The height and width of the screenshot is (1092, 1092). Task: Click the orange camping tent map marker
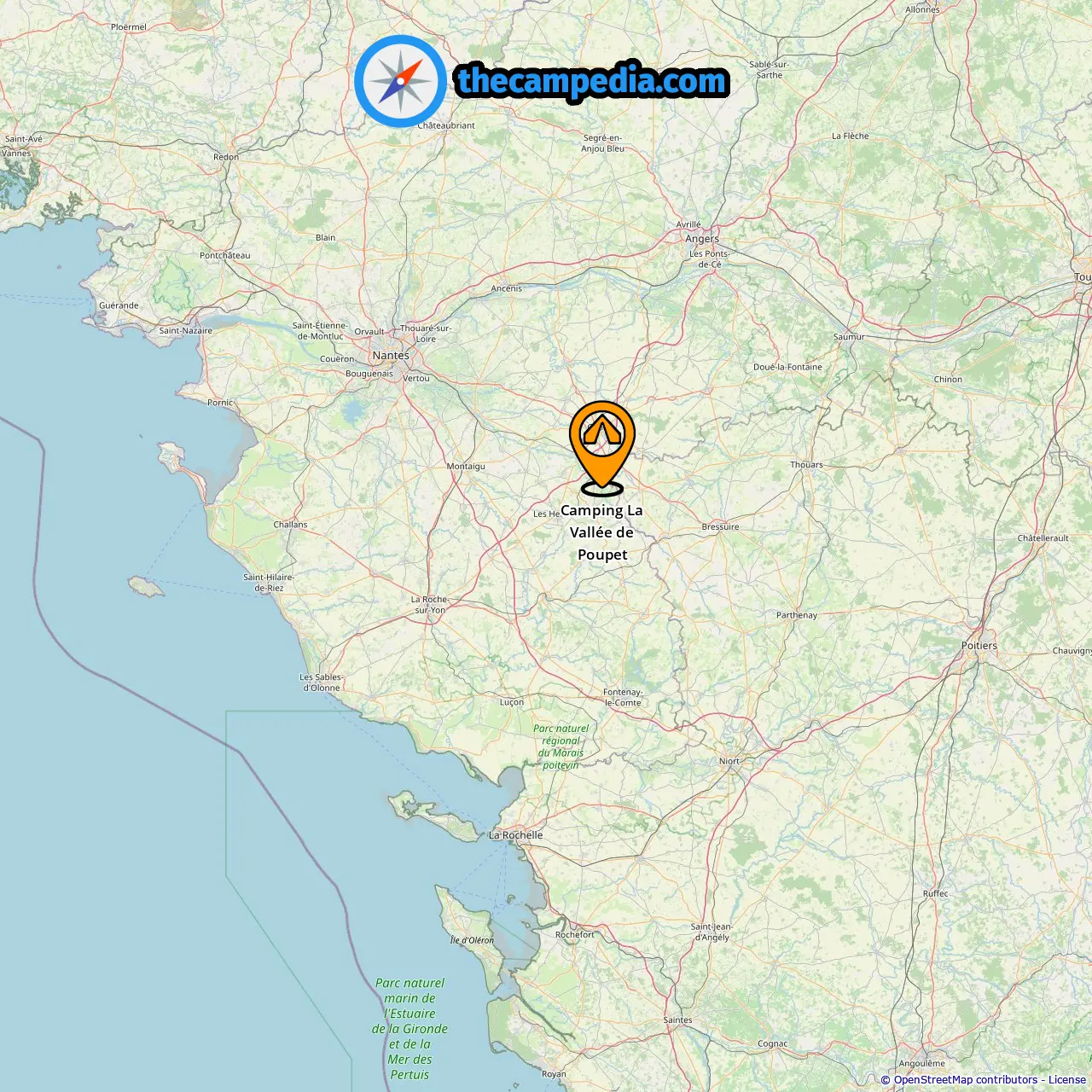(x=602, y=448)
